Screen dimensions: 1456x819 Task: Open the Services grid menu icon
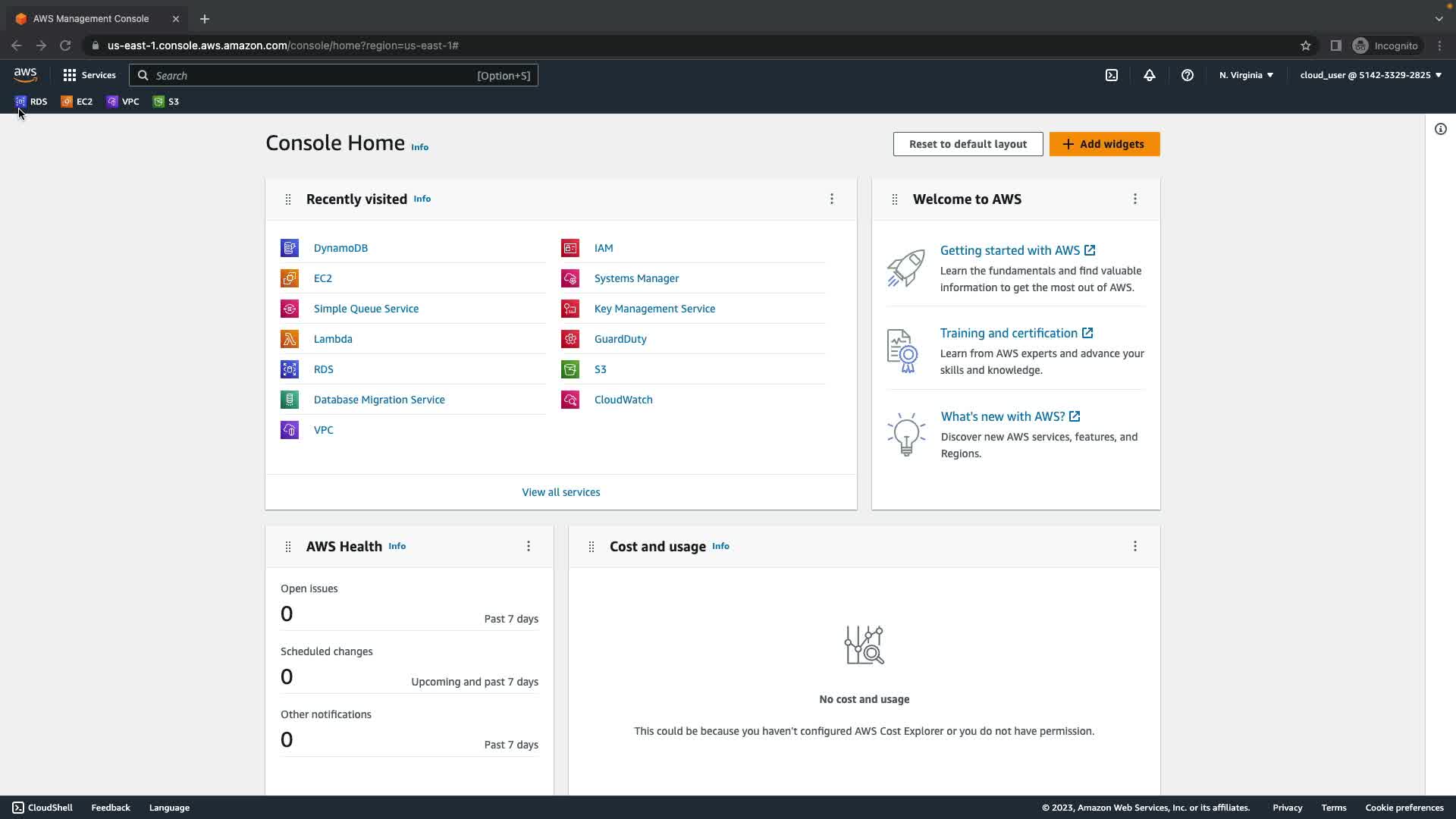click(70, 75)
